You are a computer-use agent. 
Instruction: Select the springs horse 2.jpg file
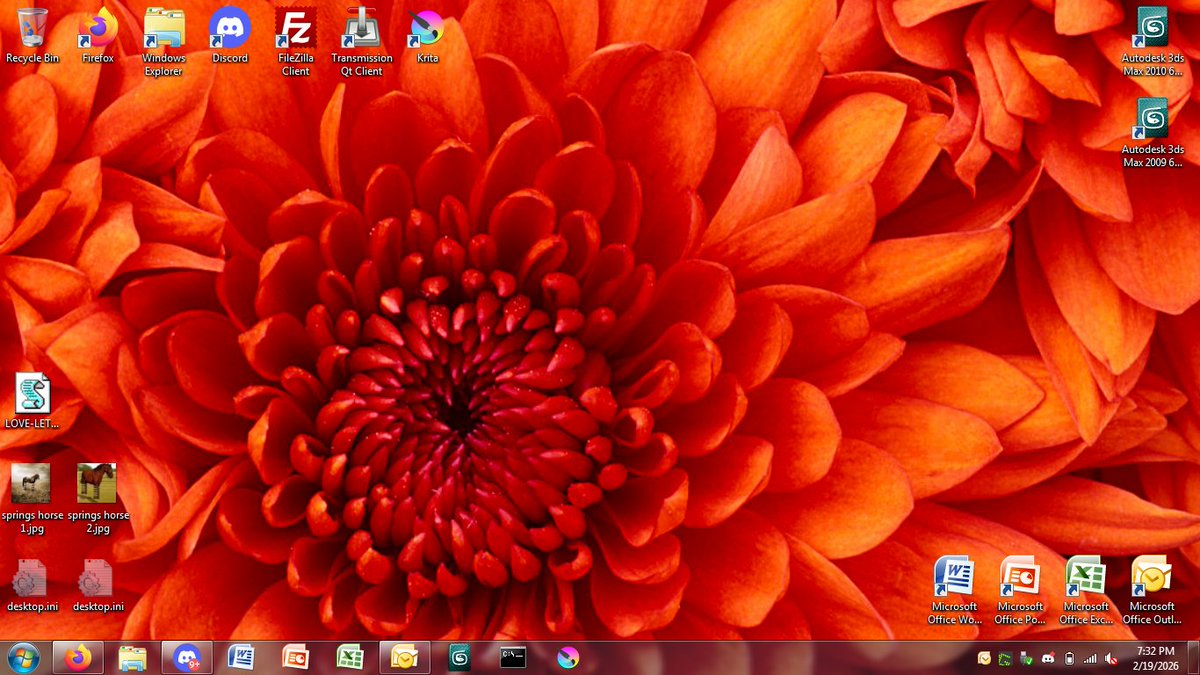point(98,498)
